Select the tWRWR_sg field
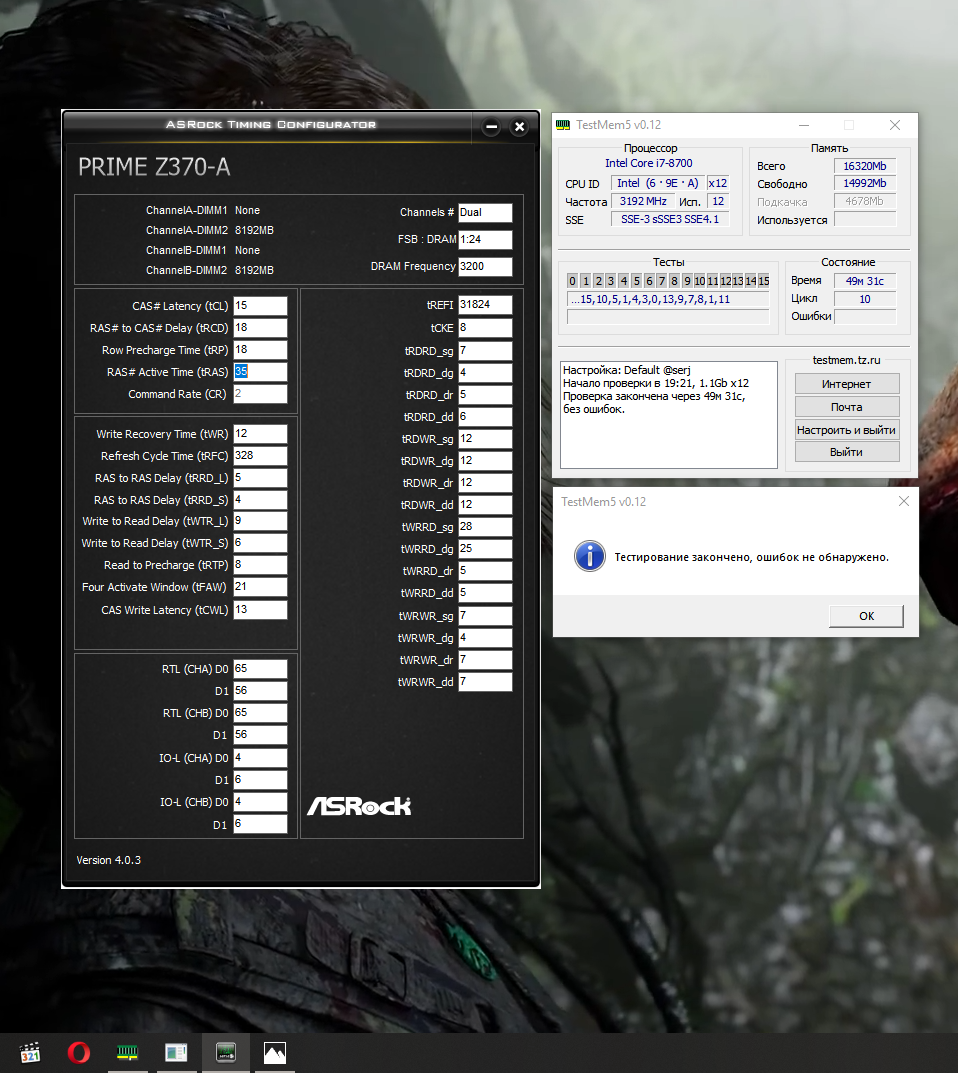958x1073 pixels. (485, 616)
